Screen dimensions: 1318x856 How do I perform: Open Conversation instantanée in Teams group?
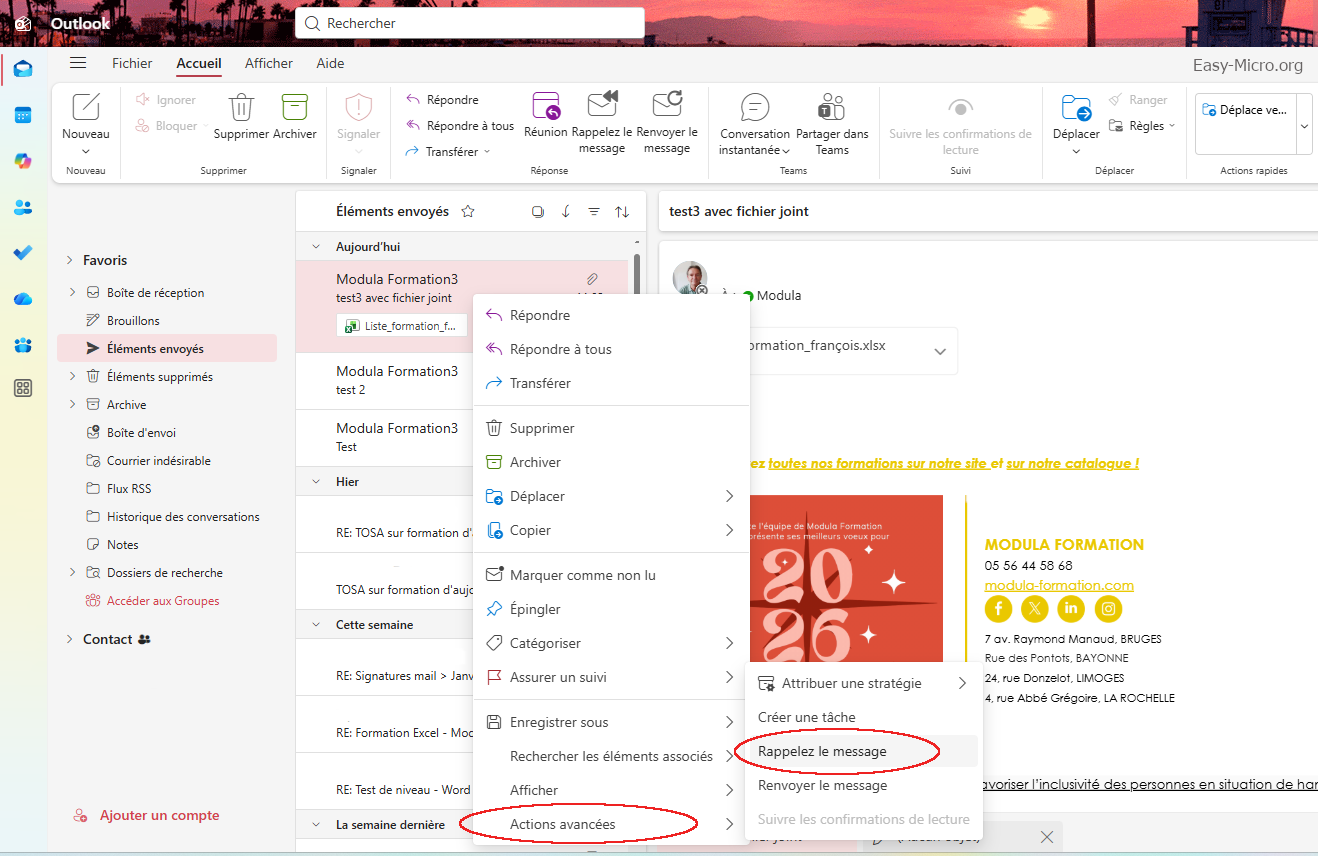click(754, 107)
